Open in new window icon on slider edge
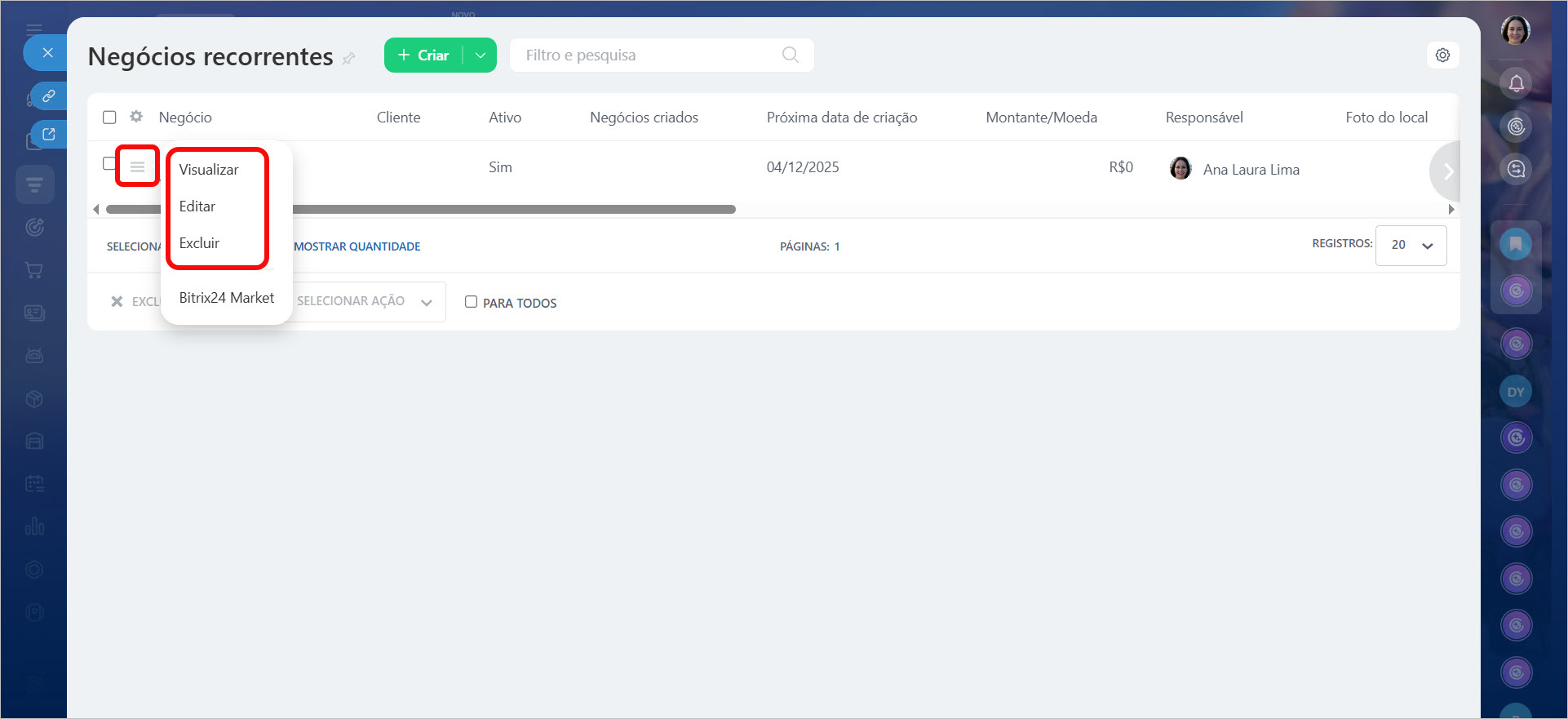Image resolution: width=1568 pixels, height=719 pixels. click(x=48, y=135)
